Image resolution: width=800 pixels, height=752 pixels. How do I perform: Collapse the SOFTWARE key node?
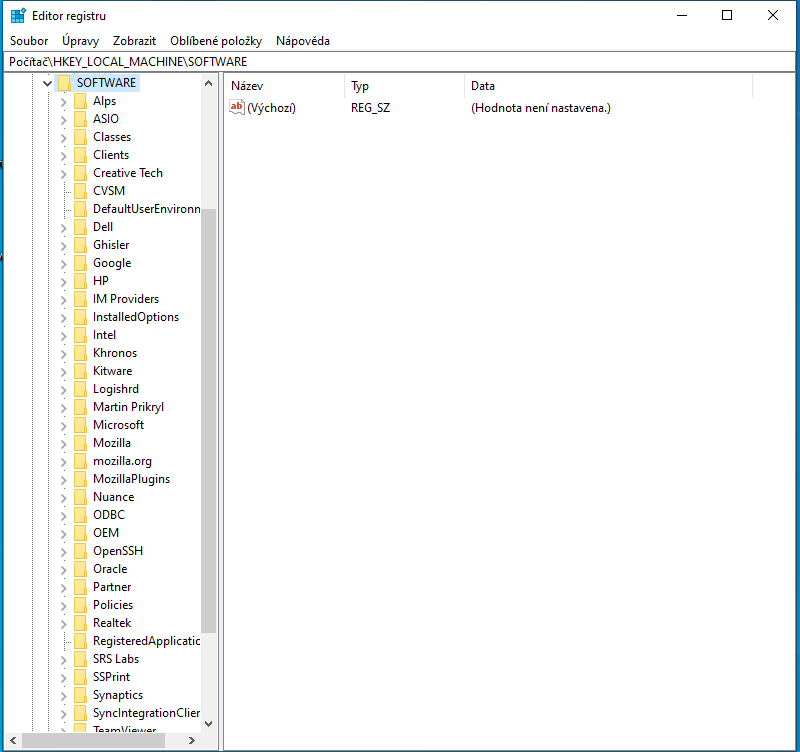(x=47, y=83)
